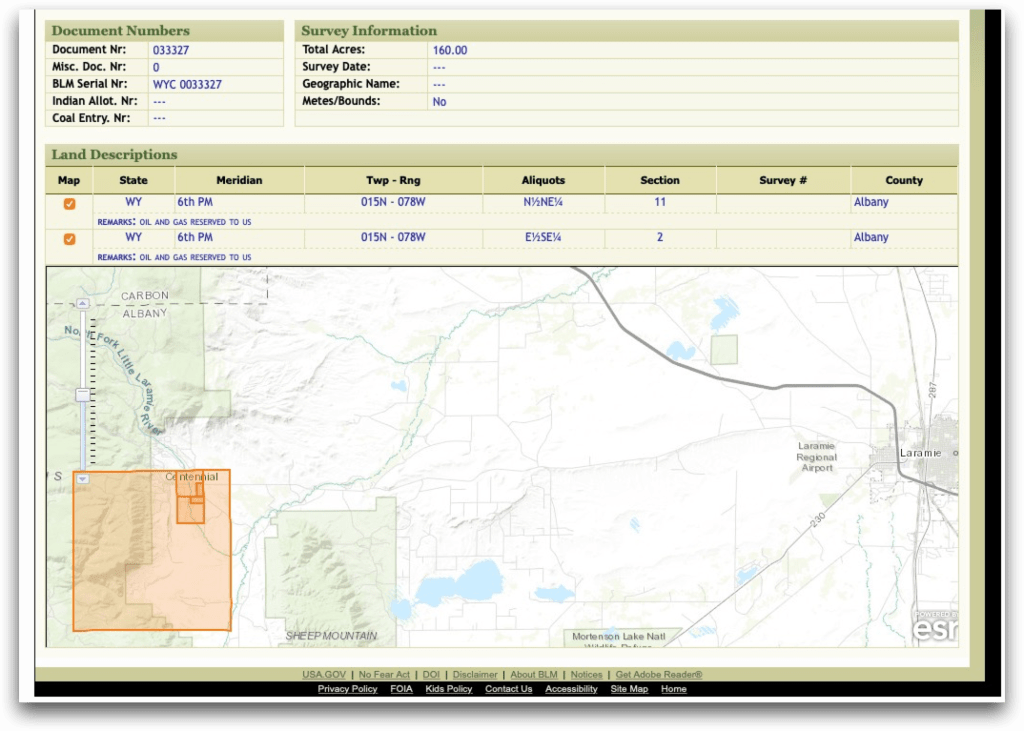Open Get Adobe Reader link
This screenshot has width=1024, height=731.
(x=659, y=675)
